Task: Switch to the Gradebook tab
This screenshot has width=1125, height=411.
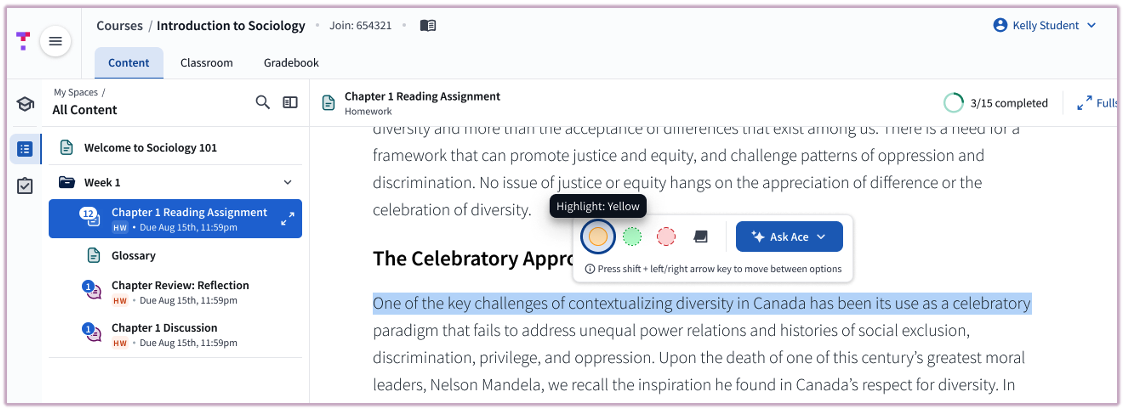Action: pos(291,63)
